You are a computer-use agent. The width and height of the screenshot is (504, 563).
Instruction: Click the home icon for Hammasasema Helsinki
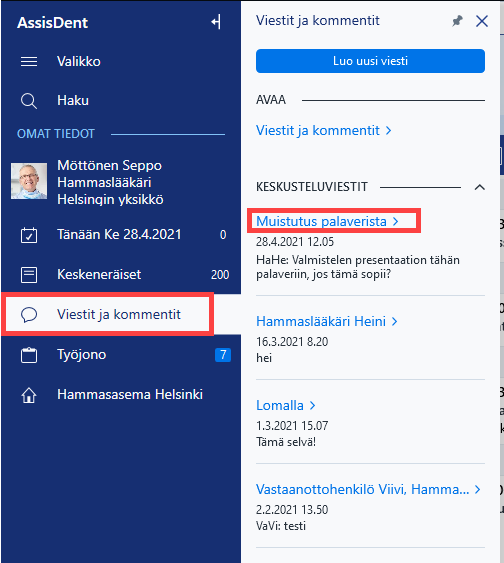coord(29,395)
